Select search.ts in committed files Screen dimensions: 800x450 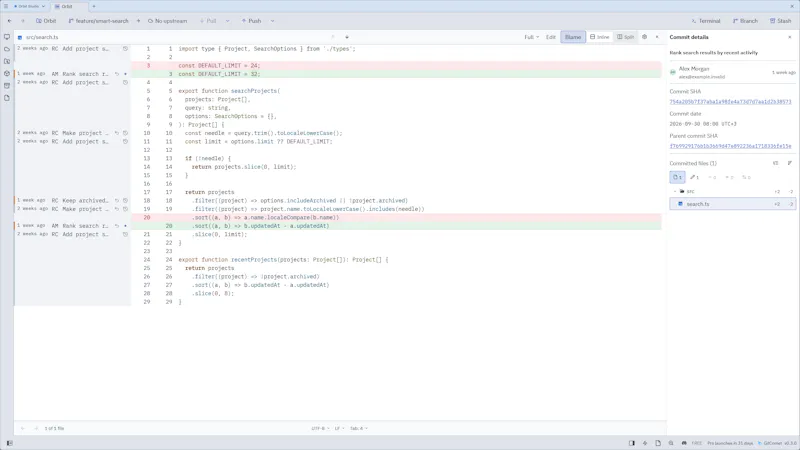coord(733,204)
